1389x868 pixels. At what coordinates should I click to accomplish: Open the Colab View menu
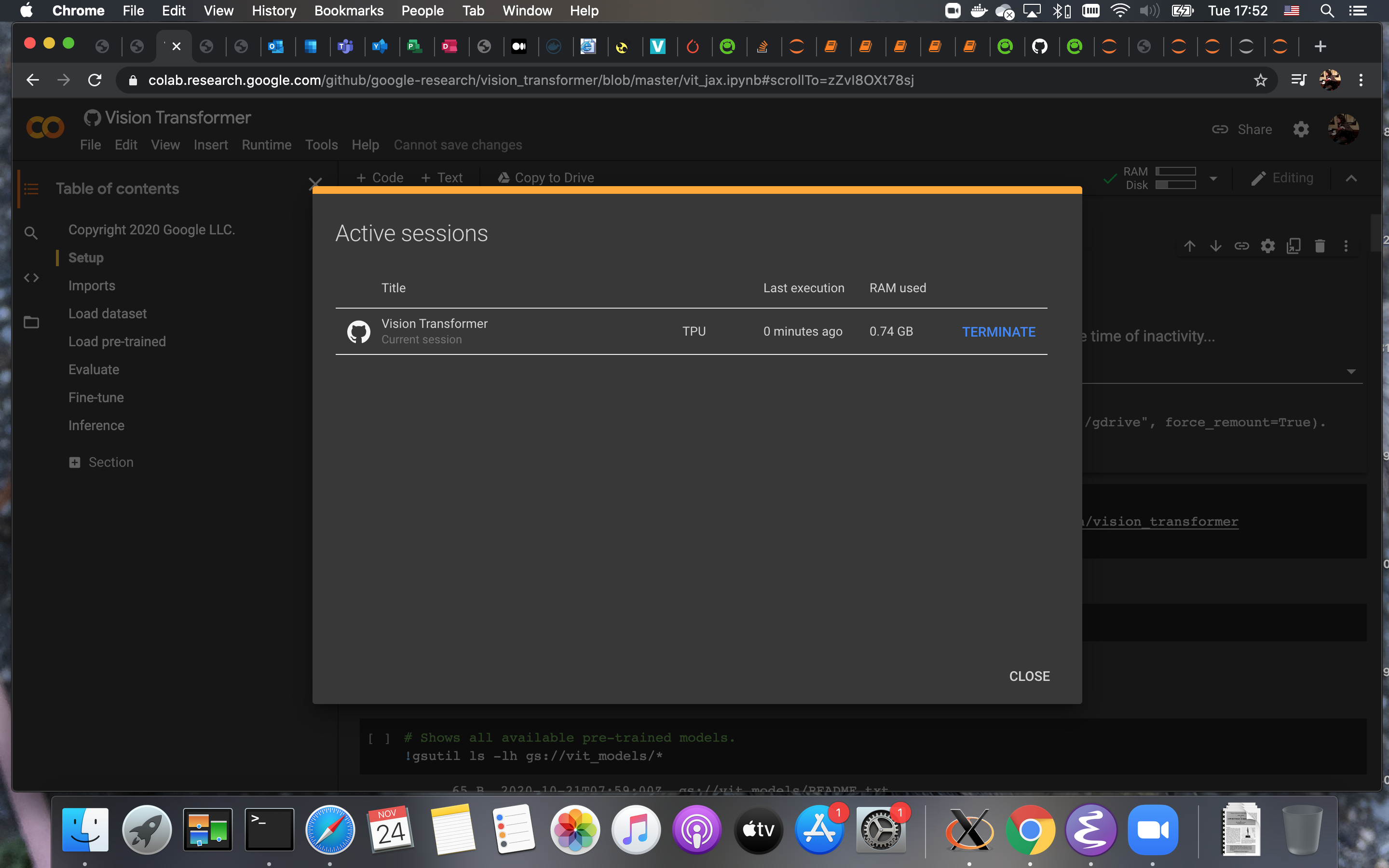click(x=165, y=145)
